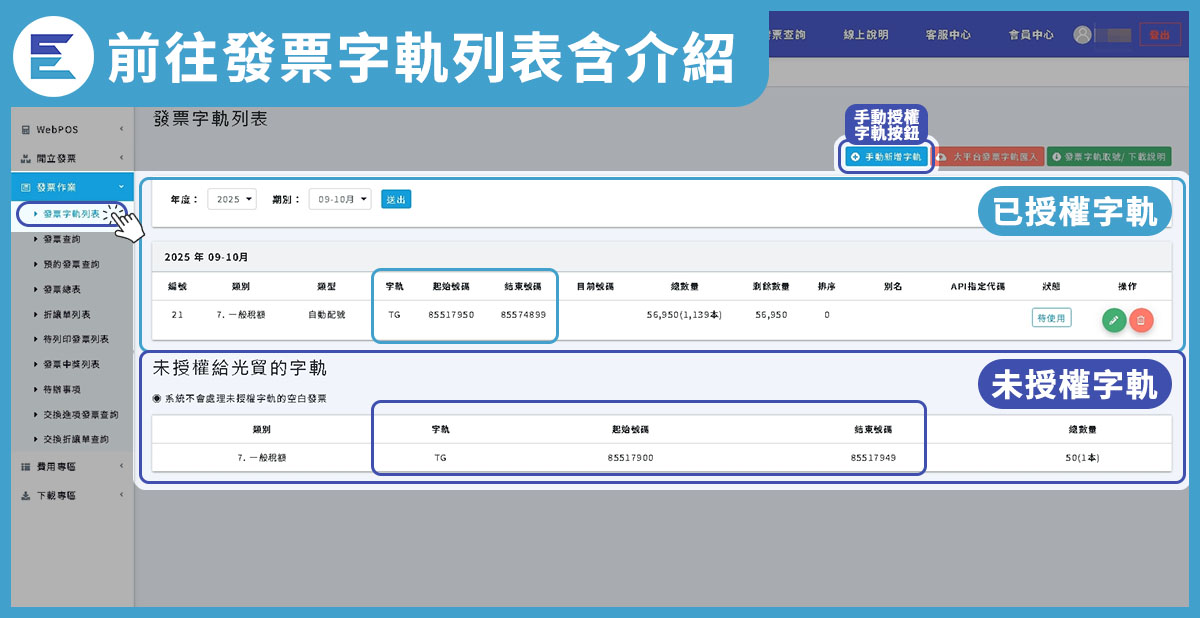Open the 期別 09-10月 dropdown
The image size is (1200, 618).
point(339,199)
